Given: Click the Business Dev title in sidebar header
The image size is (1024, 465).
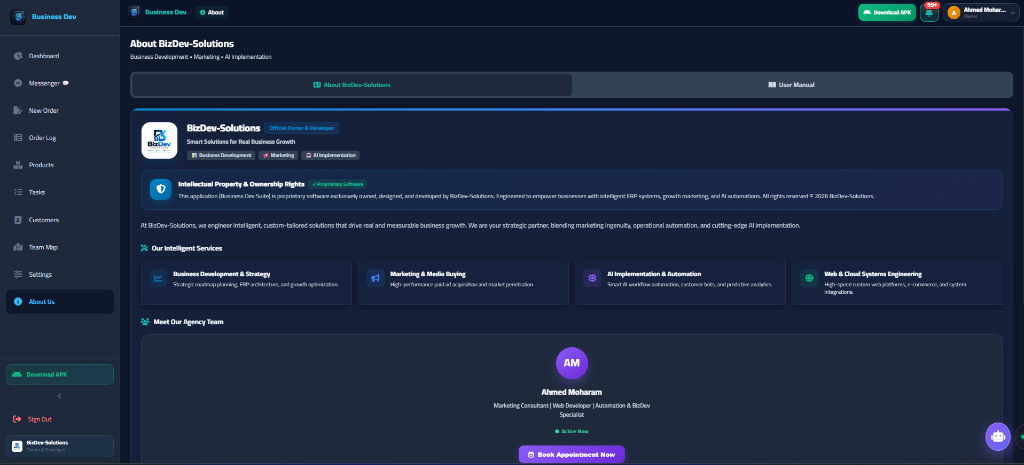Looking at the screenshot, I should pyautogui.click(x=54, y=16).
